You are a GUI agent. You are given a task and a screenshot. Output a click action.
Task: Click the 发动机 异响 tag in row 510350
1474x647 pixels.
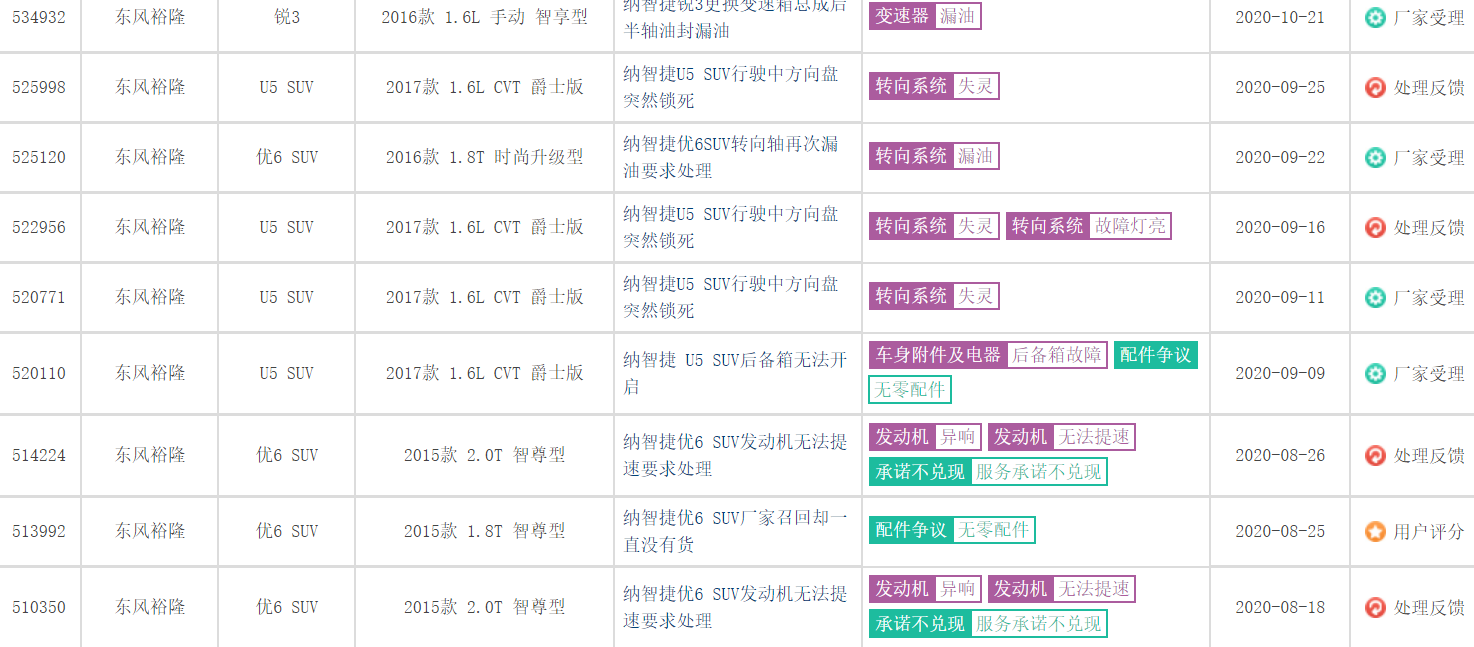(x=925, y=589)
